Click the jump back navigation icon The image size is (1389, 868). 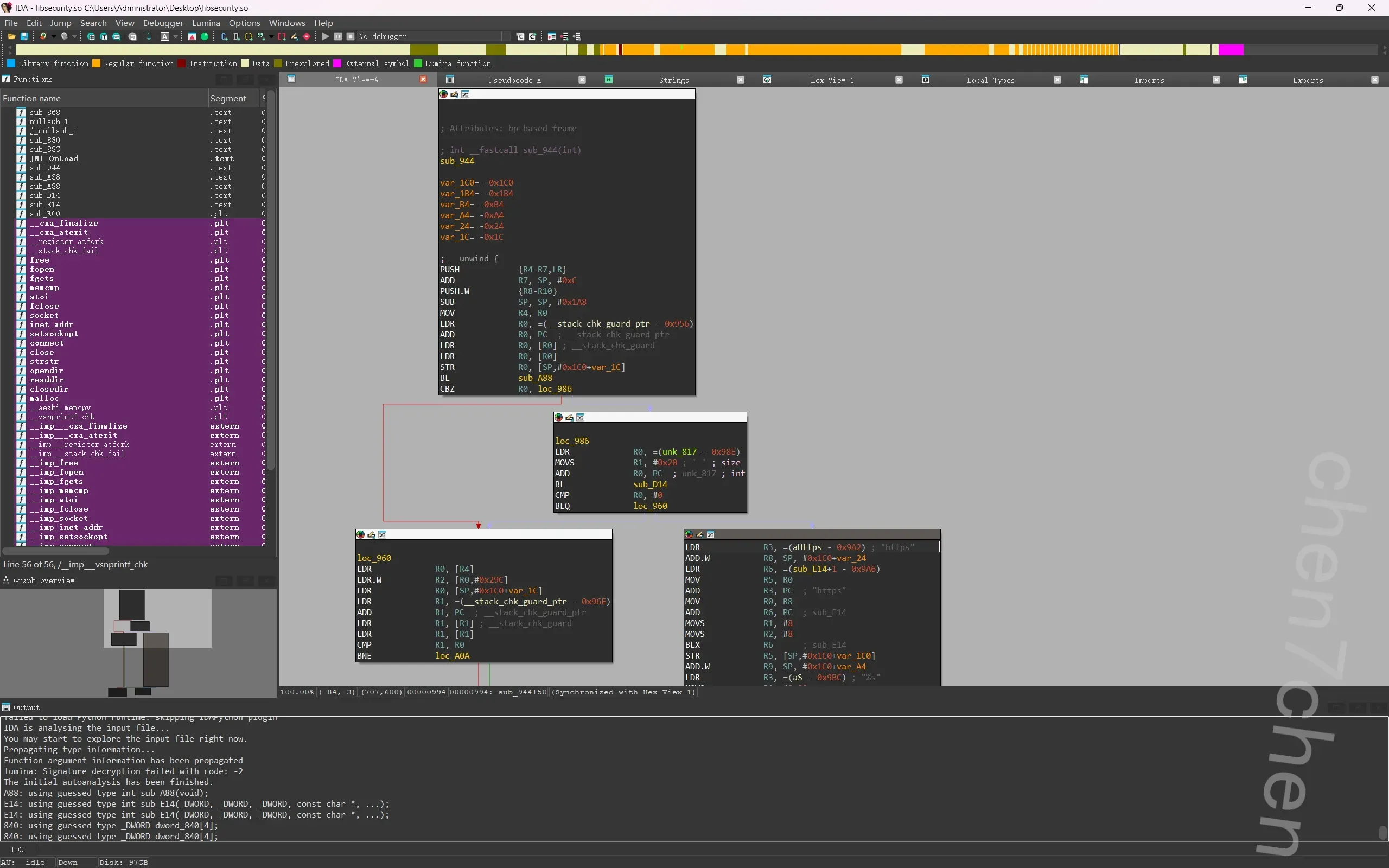43,36
